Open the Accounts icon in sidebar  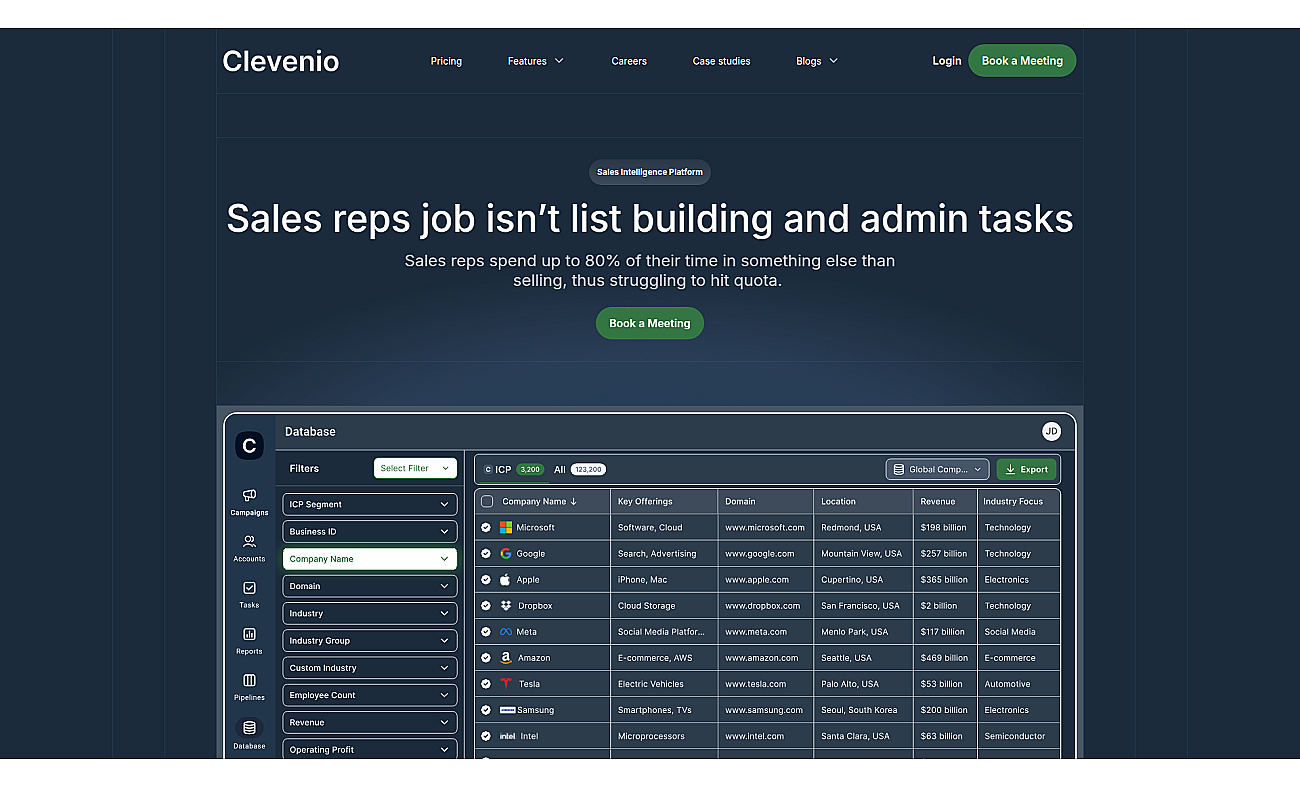tap(249, 541)
